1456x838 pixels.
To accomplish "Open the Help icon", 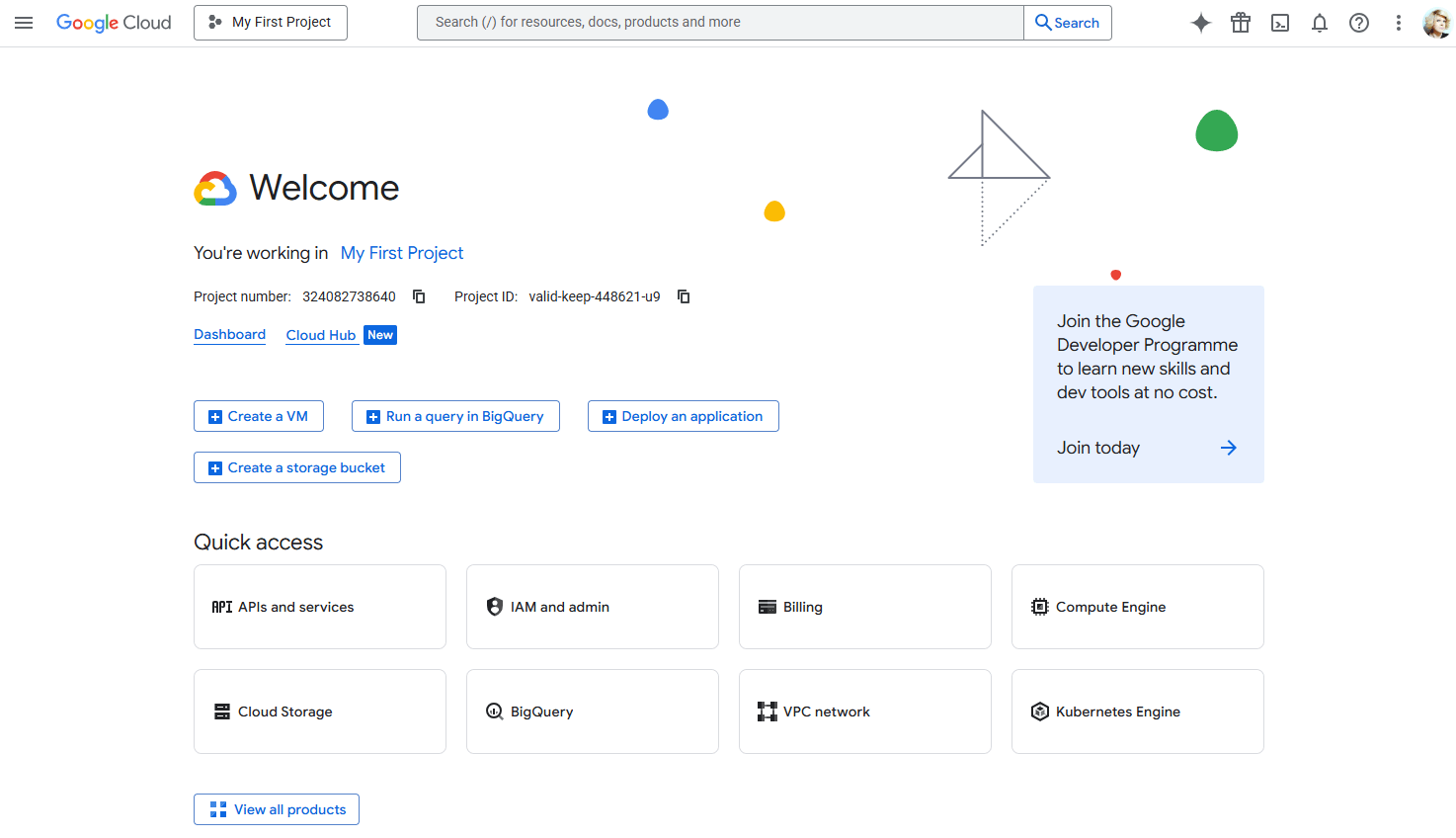I will point(1358,22).
